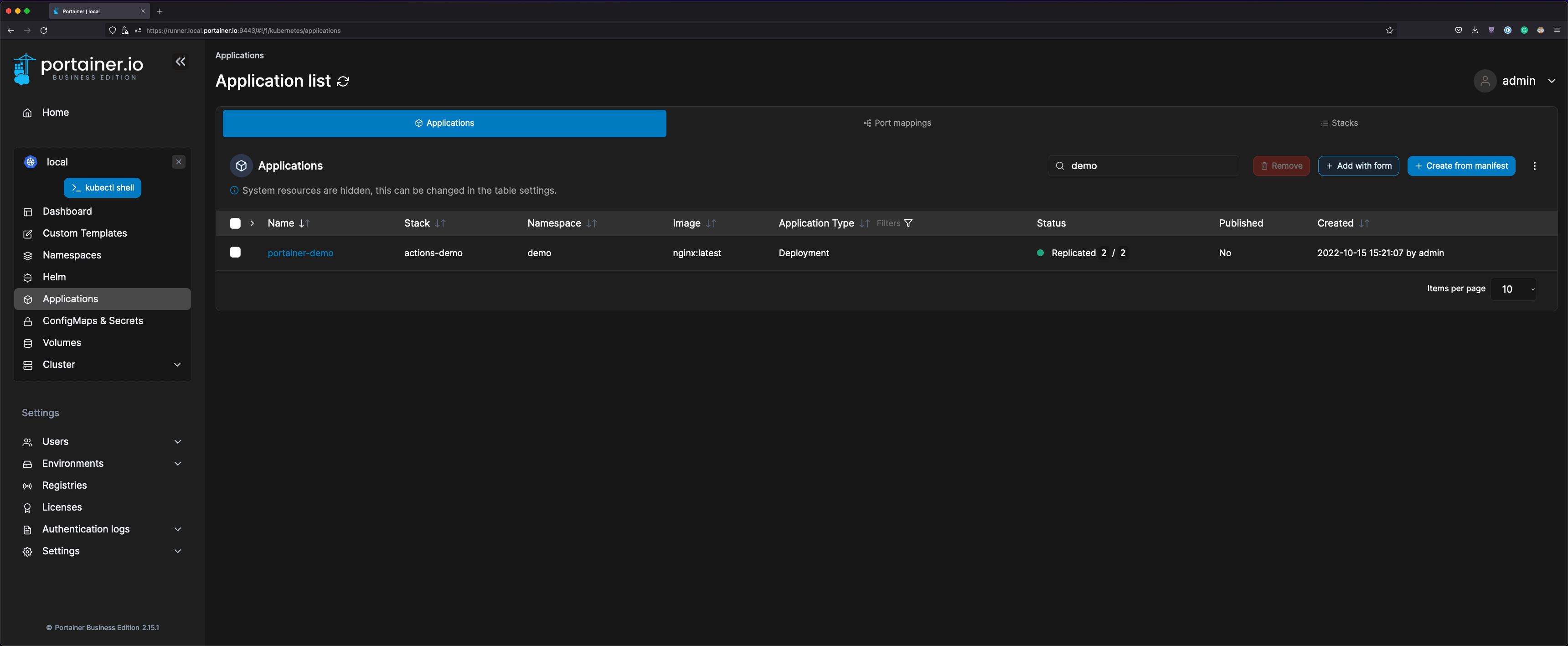
Task: Sort by Image column
Action: (695, 223)
